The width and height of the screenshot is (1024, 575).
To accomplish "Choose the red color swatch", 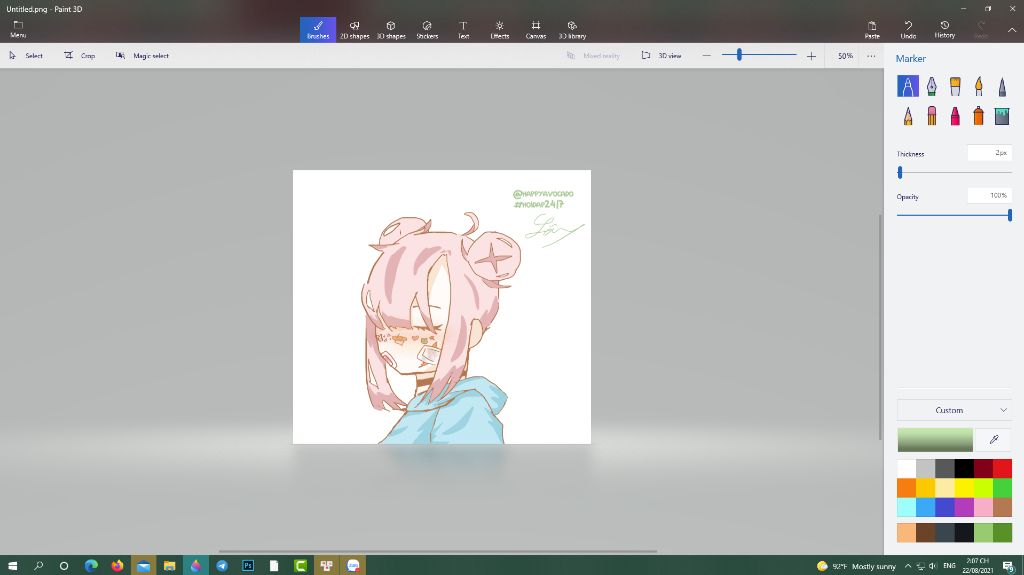I will [1002, 468].
